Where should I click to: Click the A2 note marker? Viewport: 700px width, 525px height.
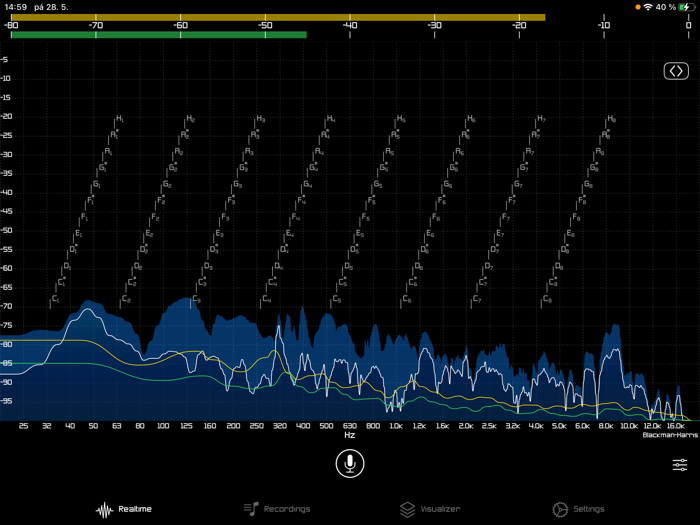pyautogui.click(x=178, y=152)
